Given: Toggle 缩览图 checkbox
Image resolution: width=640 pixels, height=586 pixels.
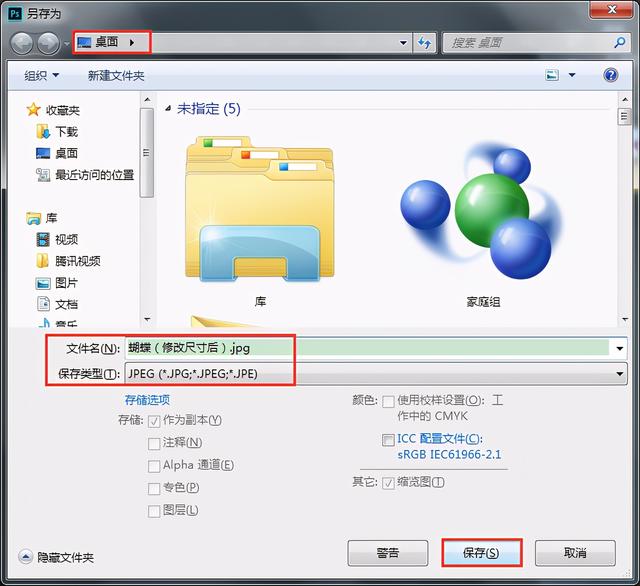Looking at the screenshot, I should click(388, 483).
